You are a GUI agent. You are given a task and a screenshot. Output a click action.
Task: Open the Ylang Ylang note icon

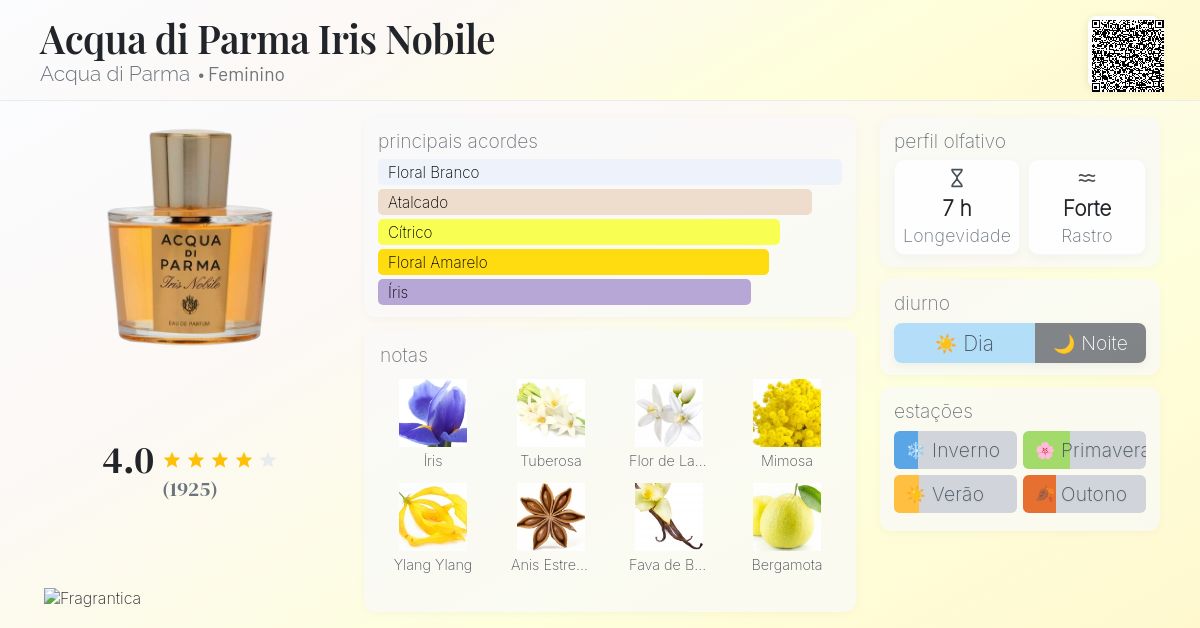click(x=432, y=516)
